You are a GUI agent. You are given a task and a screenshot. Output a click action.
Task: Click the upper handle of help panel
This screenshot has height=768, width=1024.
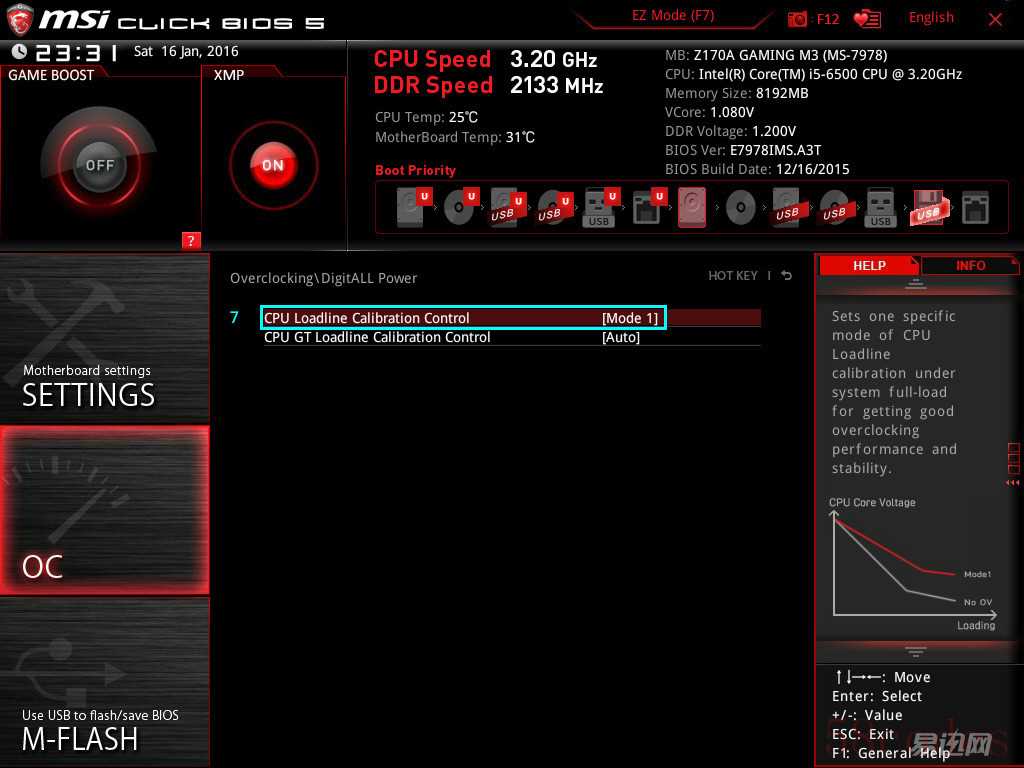(916, 284)
